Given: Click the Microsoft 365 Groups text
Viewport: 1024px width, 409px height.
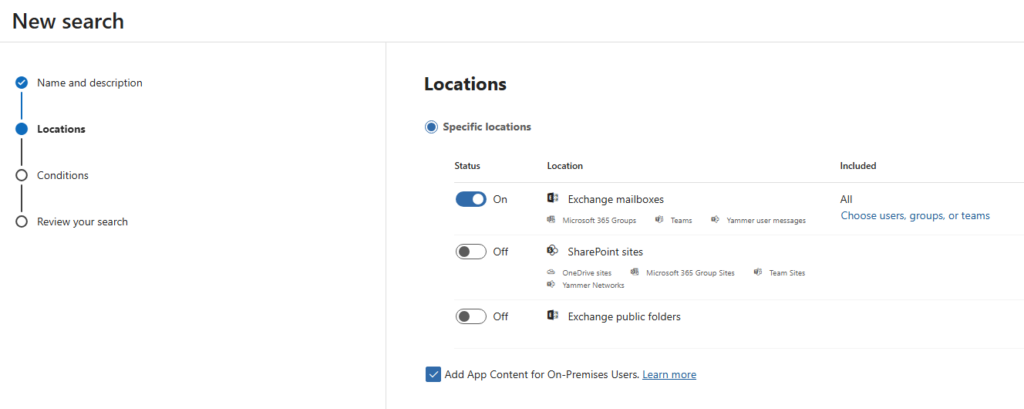Looking at the screenshot, I should (x=600, y=221).
